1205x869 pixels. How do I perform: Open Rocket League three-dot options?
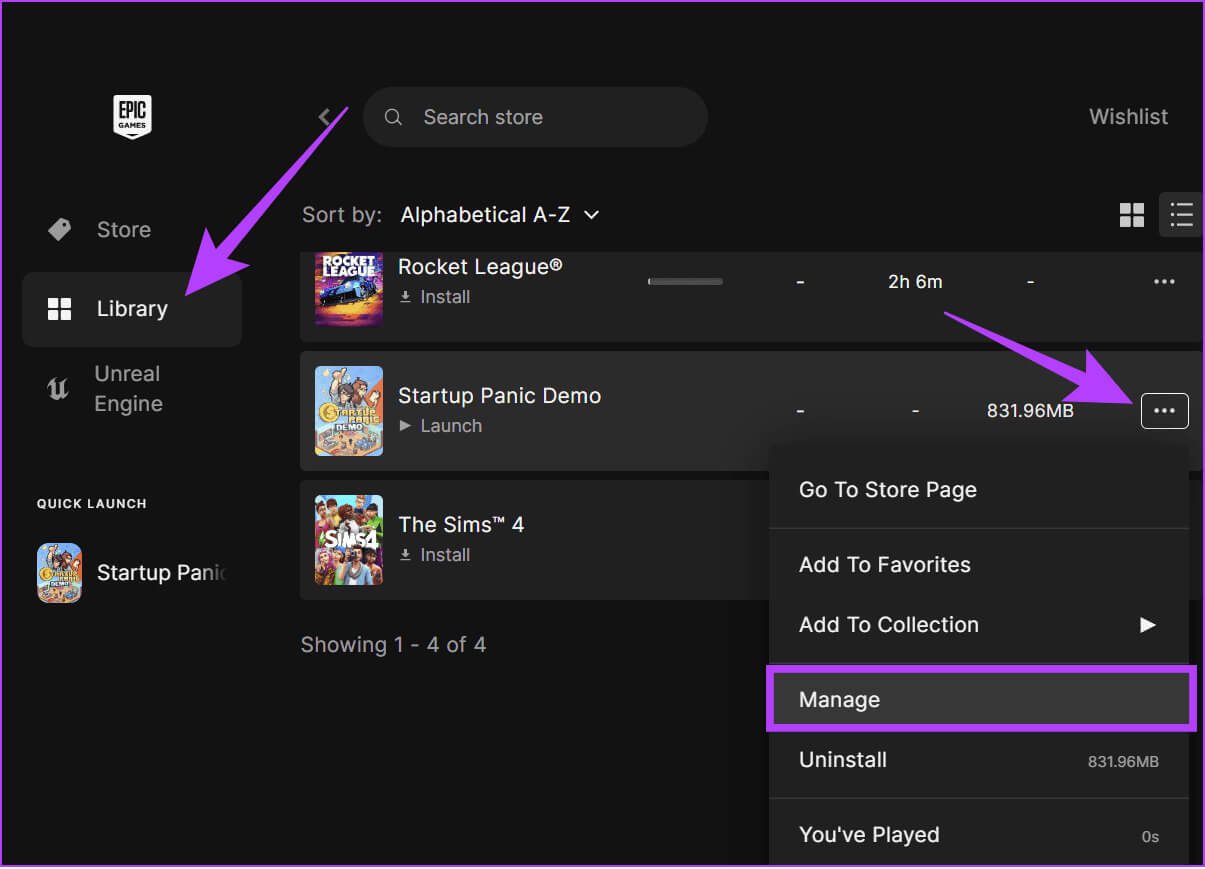tap(1164, 282)
